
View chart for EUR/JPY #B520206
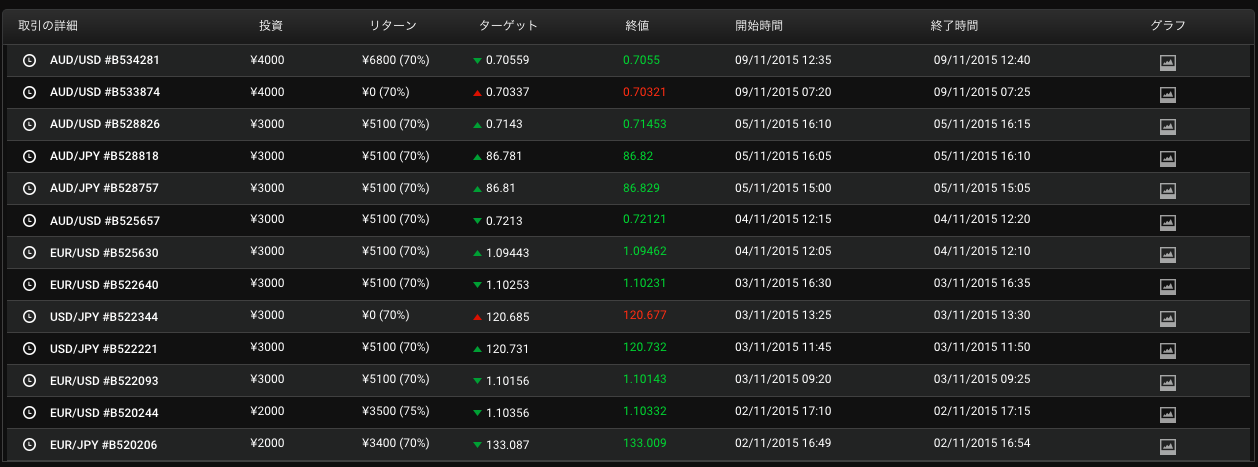click(1167, 446)
